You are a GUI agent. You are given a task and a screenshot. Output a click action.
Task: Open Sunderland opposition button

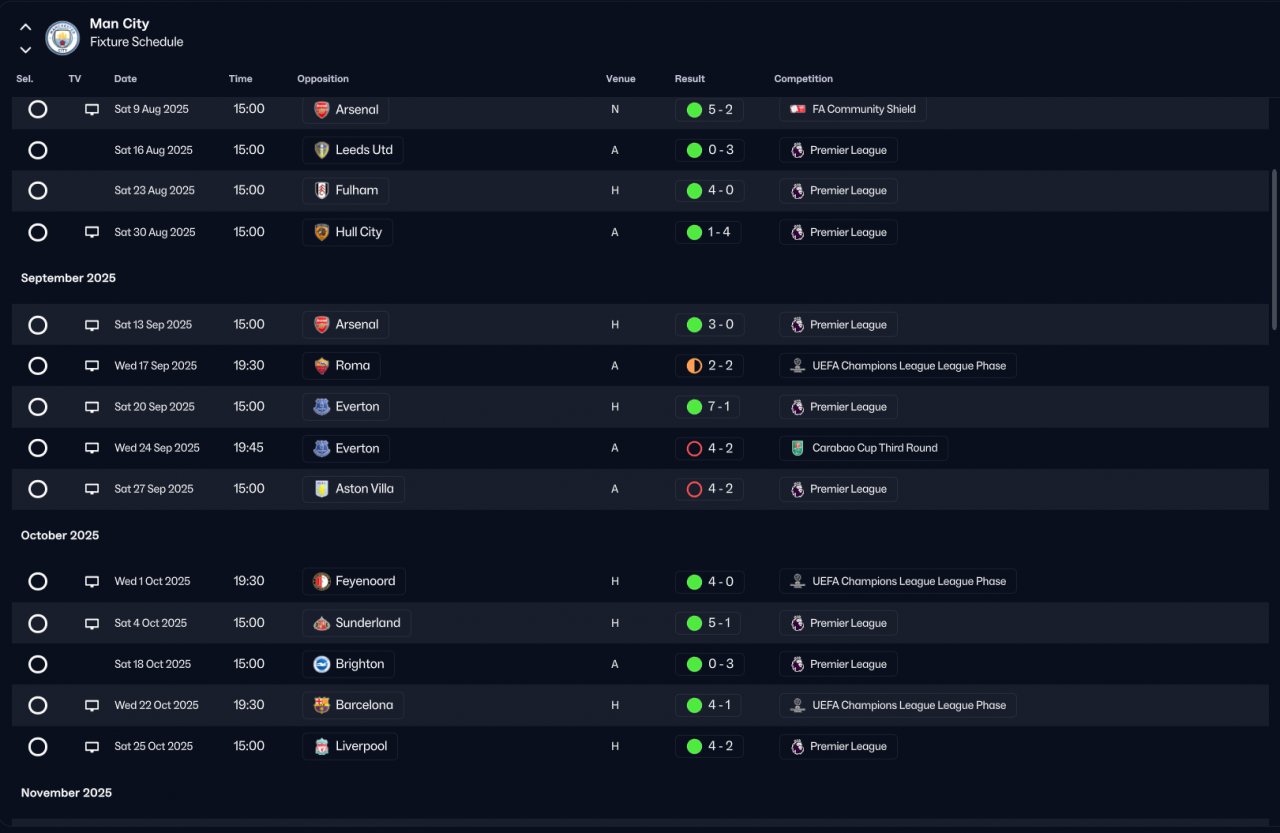click(356, 623)
